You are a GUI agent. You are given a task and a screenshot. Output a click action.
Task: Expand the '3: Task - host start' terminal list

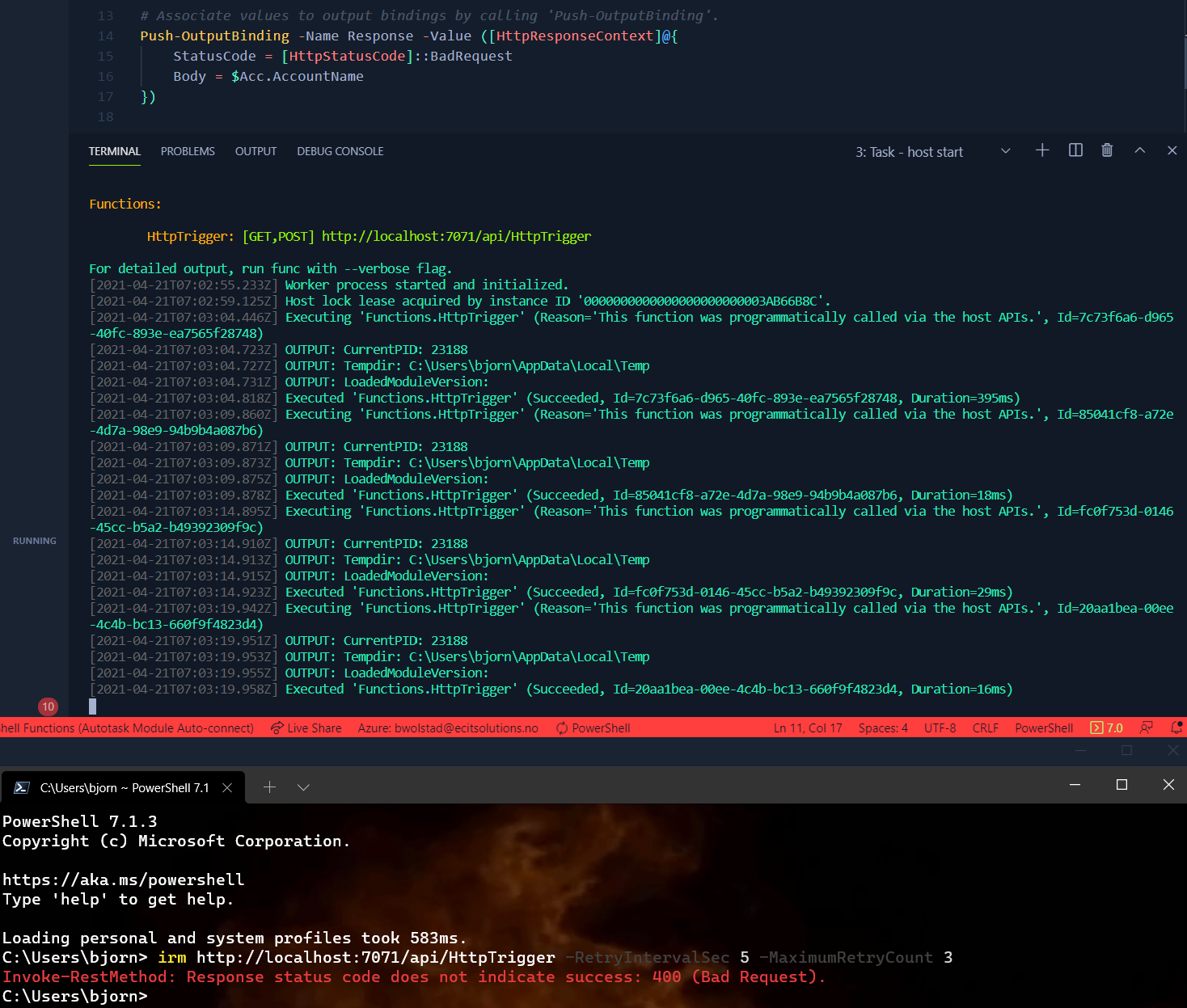(909, 151)
